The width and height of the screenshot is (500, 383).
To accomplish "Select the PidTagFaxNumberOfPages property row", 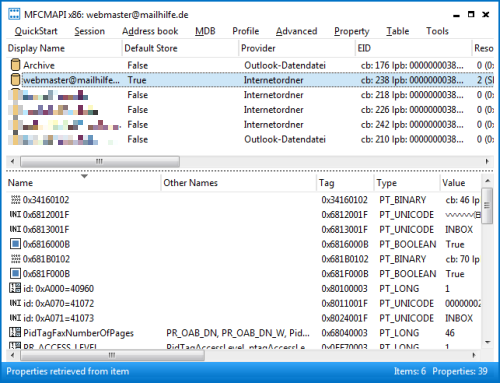I will 243,333.
